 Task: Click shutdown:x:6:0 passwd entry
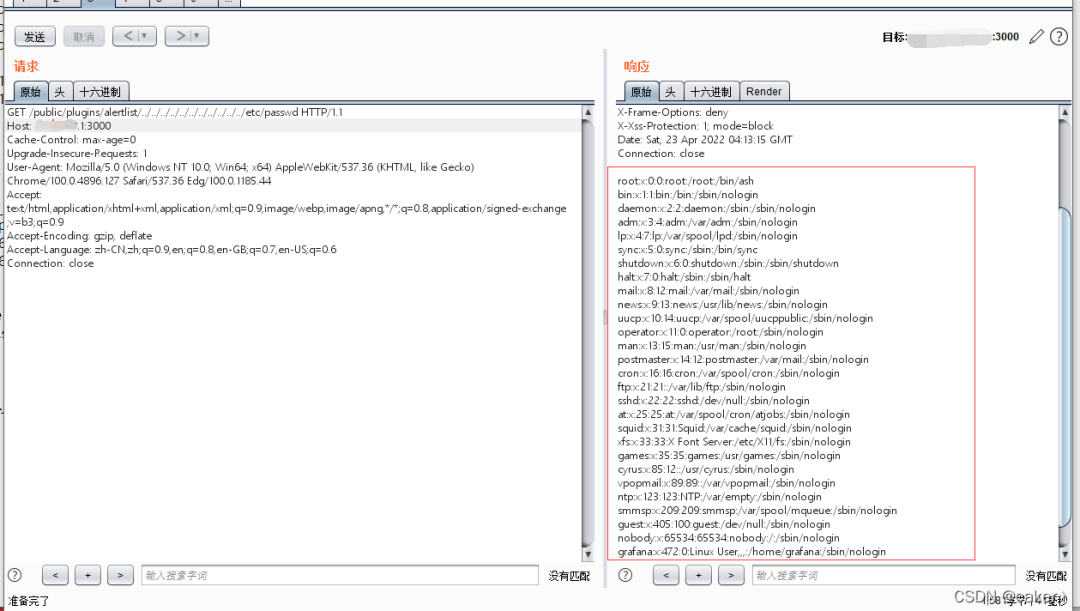[x=728, y=263]
